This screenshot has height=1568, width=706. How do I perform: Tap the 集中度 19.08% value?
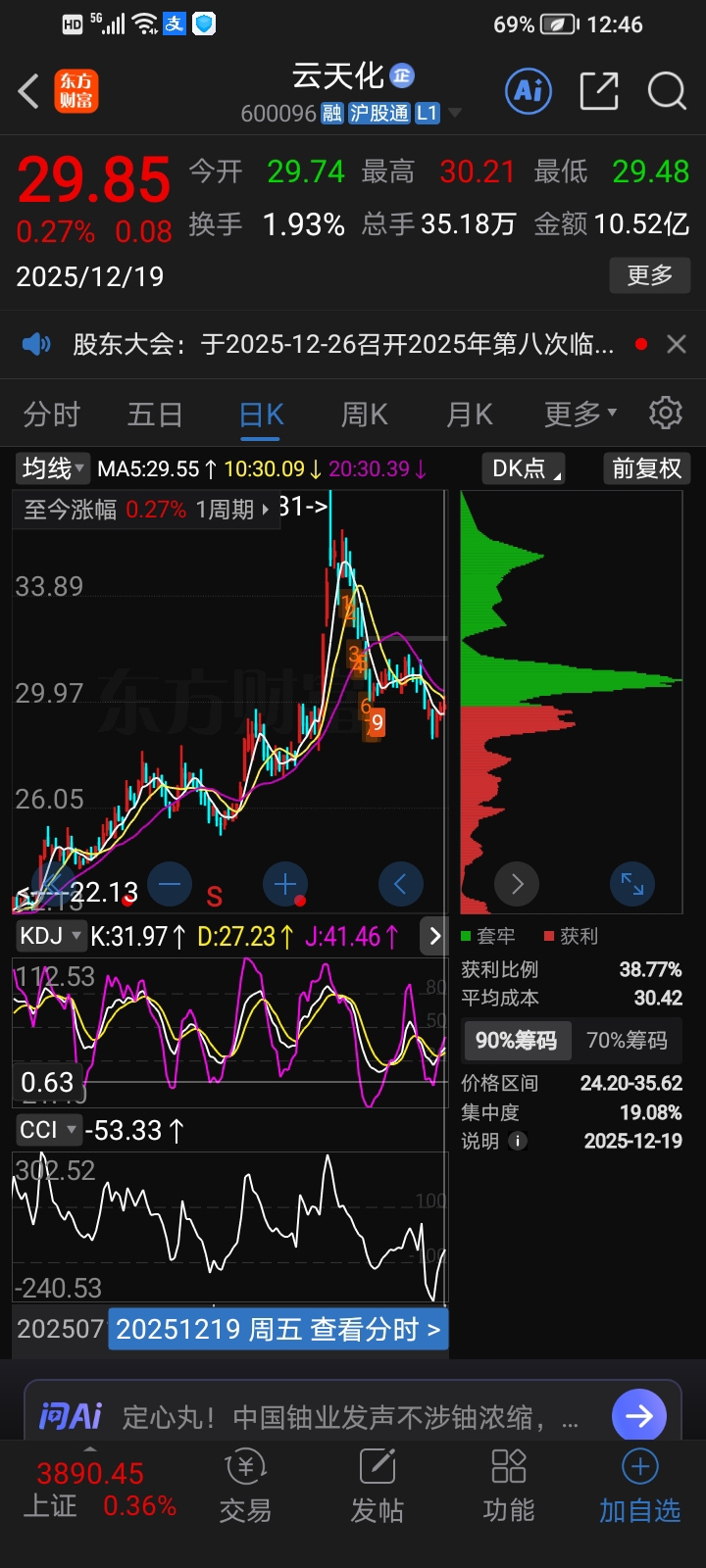tap(651, 1112)
